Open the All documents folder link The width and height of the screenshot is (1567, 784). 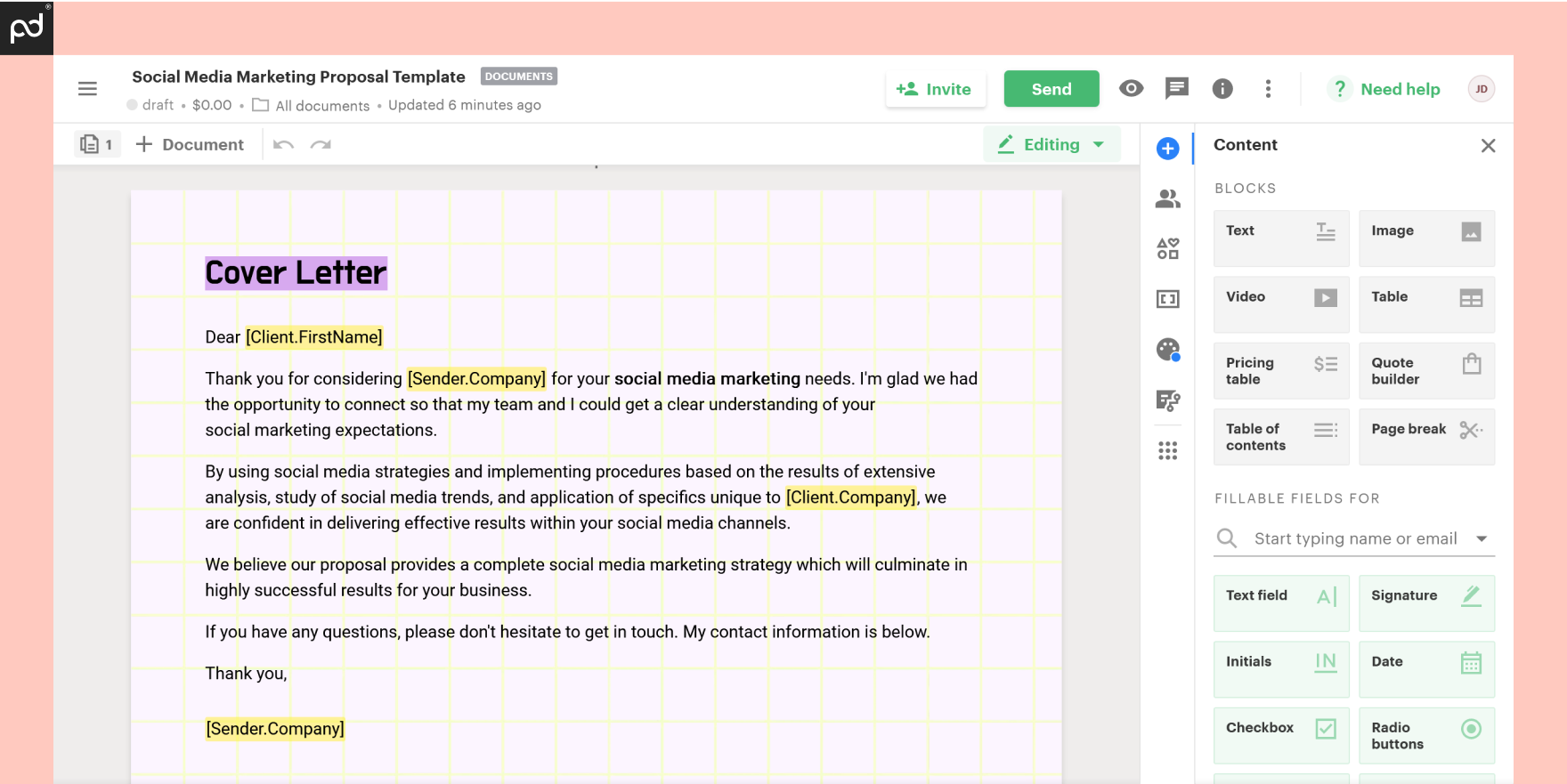(x=311, y=105)
